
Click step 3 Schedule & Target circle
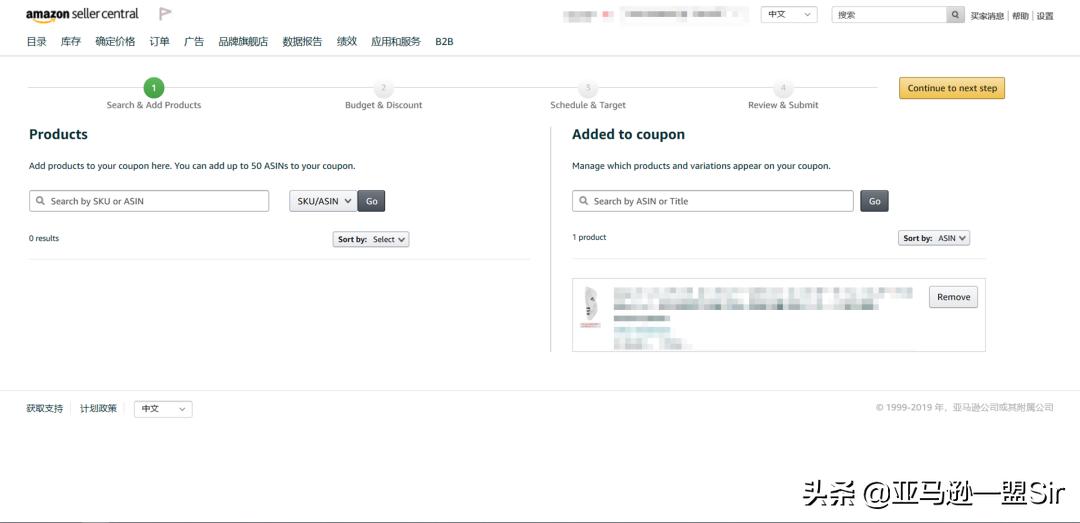click(x=588, y=89)
